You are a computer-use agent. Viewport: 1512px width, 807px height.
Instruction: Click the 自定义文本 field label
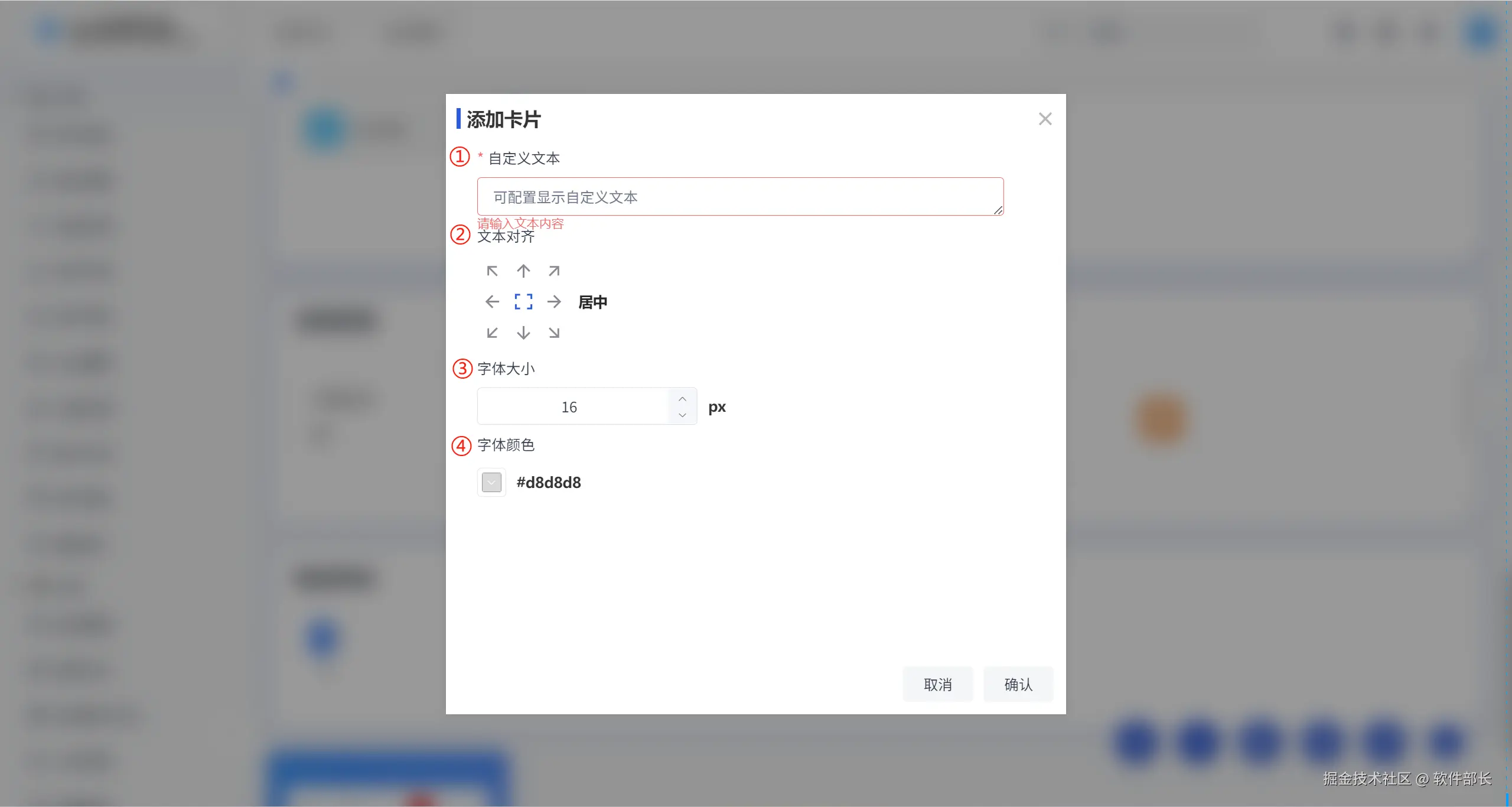point(524,158)
